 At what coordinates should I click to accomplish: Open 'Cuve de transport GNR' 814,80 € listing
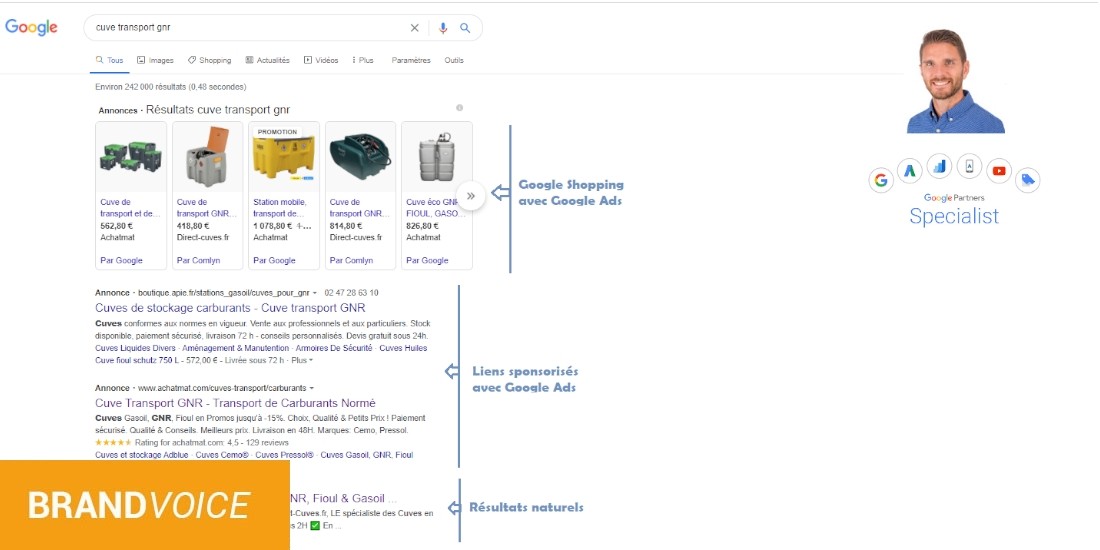[x=360, y=208]
